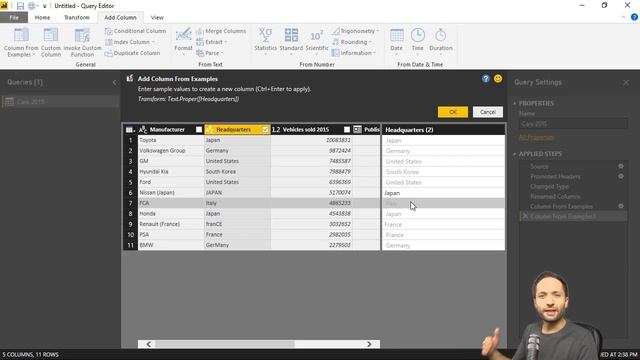The height and width of the screenshot is (360, 640).
Task: Click the horizontal scrollbar left arrow
Action: click(x=149, y=344)
